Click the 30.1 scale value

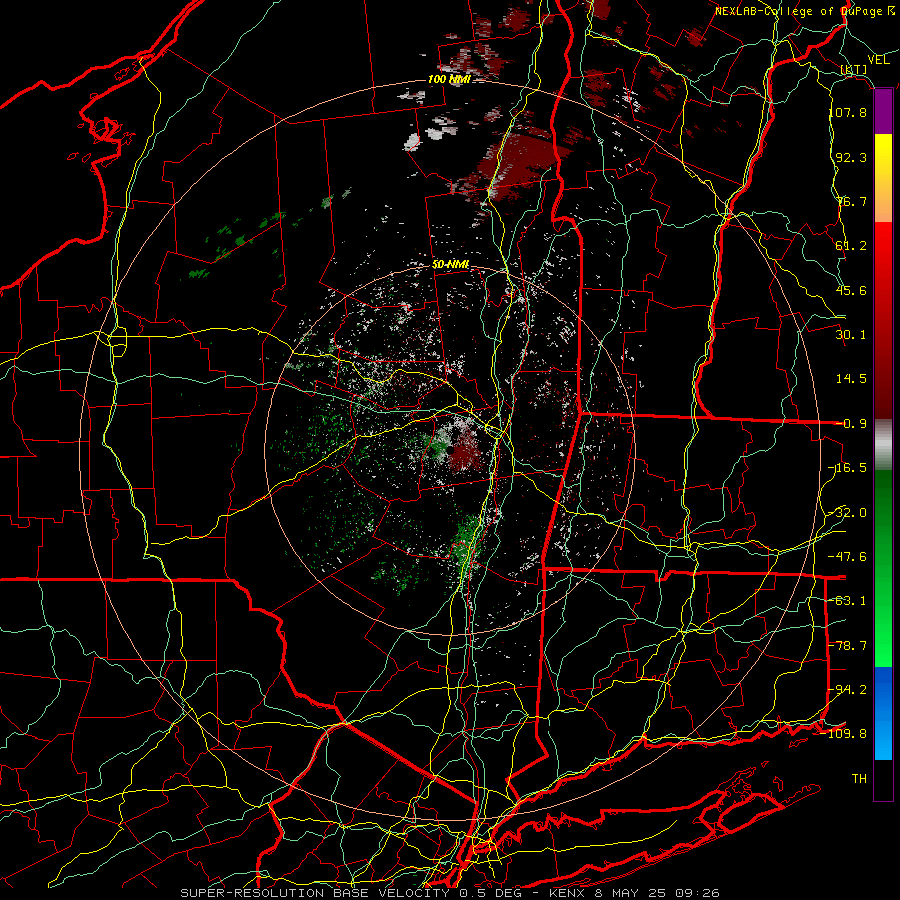[x=851, y=335]
